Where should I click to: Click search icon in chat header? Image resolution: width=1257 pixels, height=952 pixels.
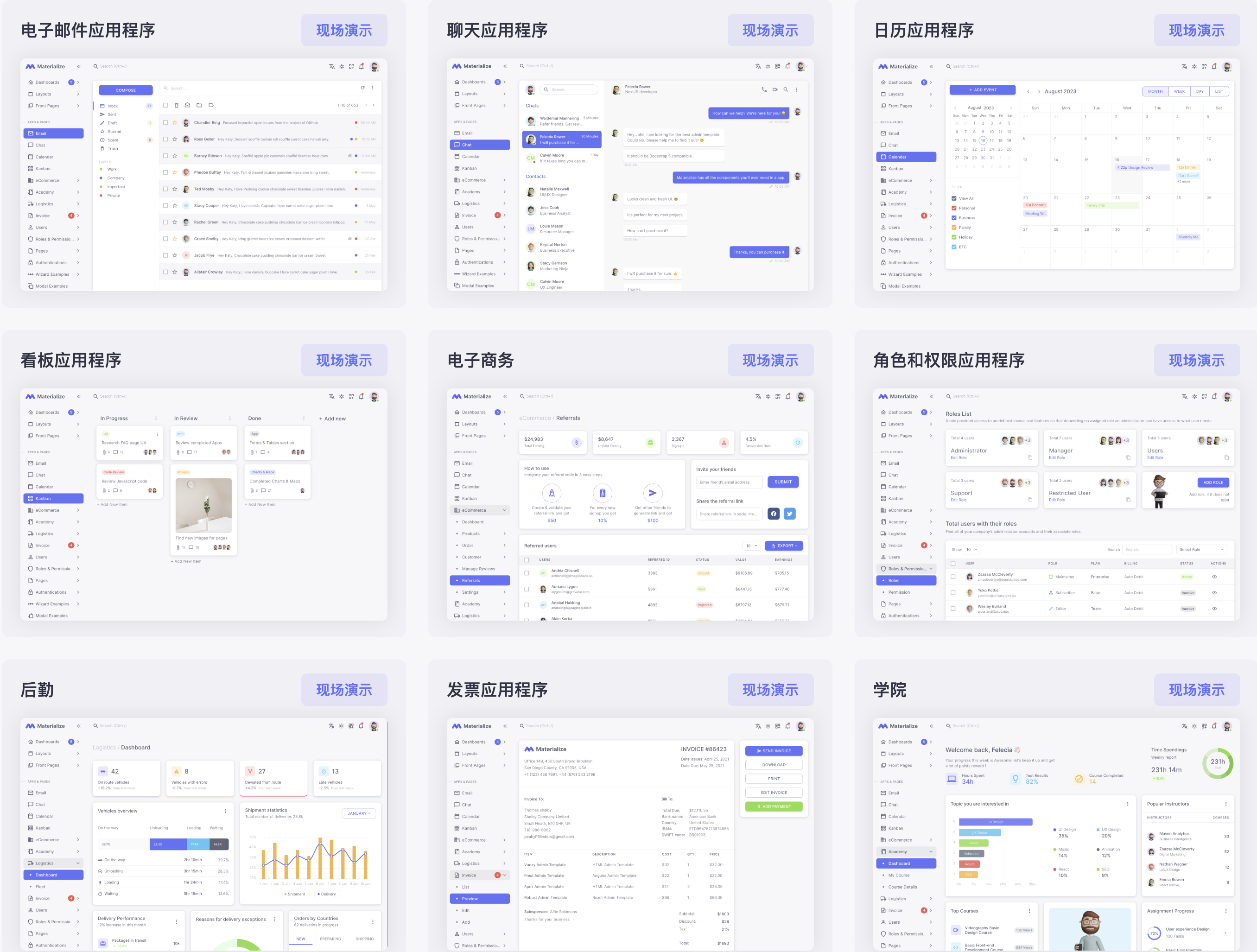(785, 89)
